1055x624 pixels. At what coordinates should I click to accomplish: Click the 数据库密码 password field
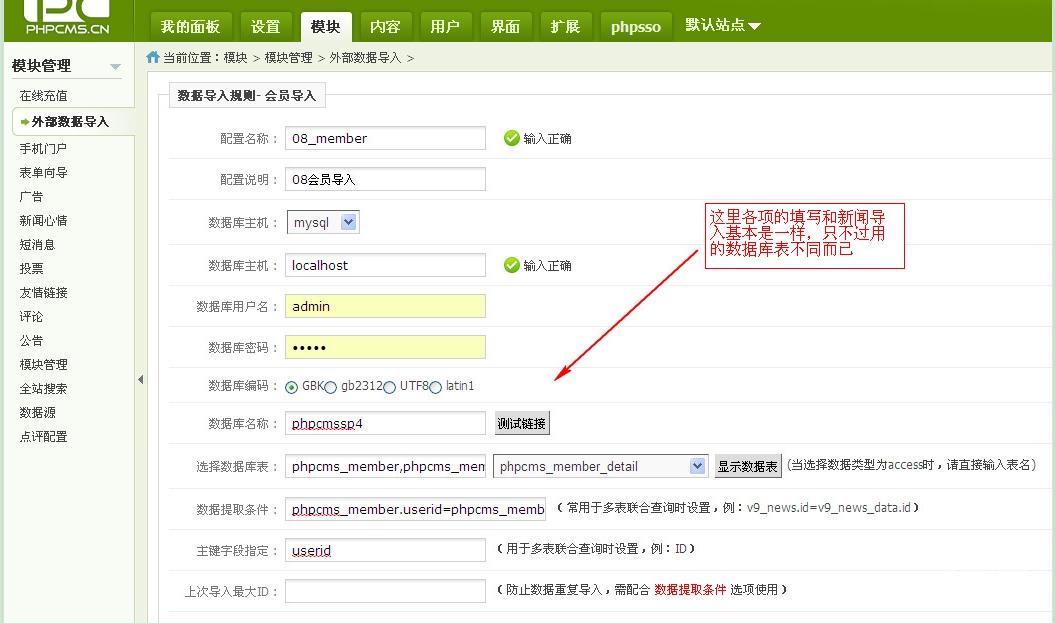[x=385, y=347]
